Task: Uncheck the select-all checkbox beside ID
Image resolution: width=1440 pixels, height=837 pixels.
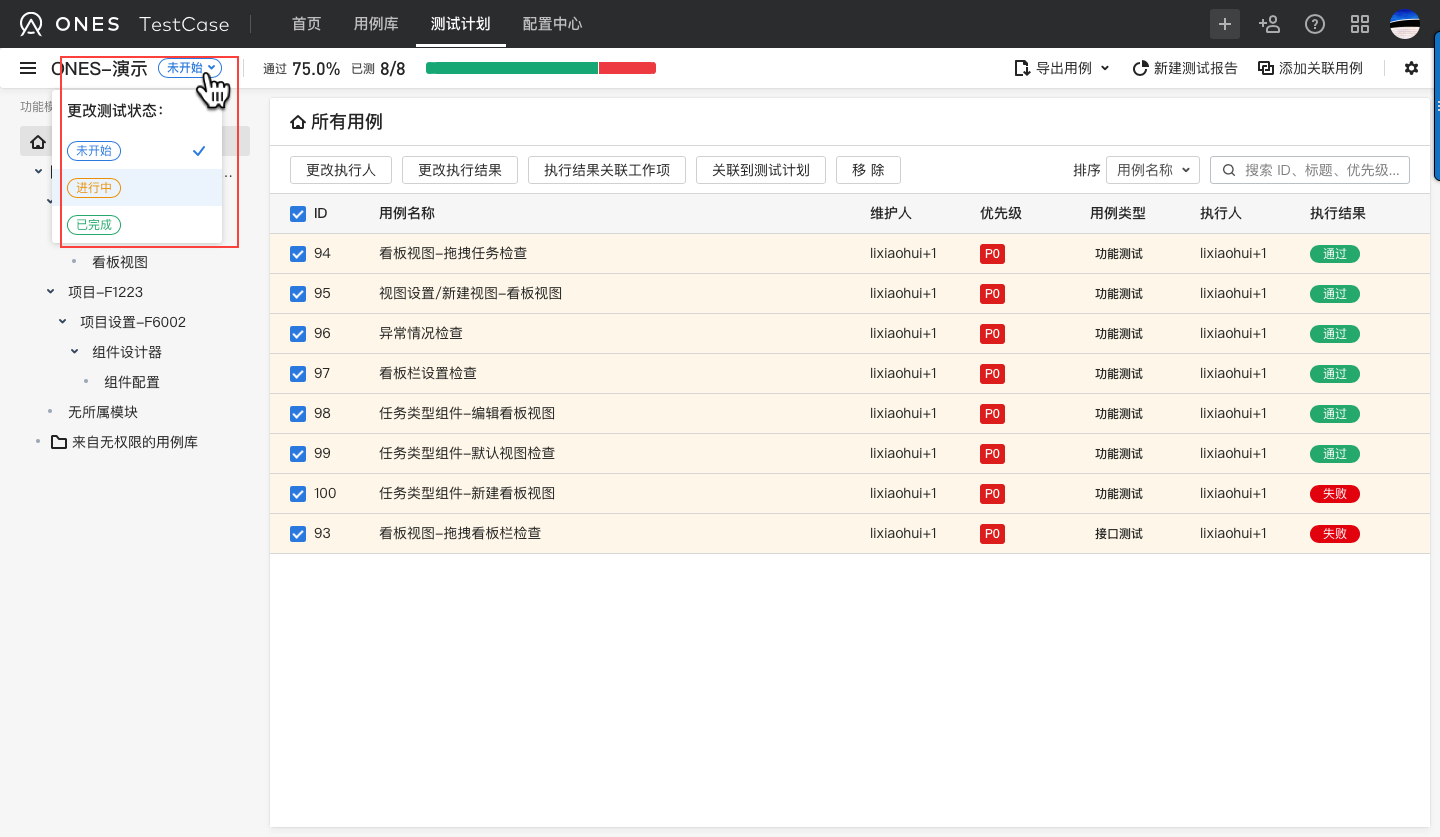Action: [298, 214]
